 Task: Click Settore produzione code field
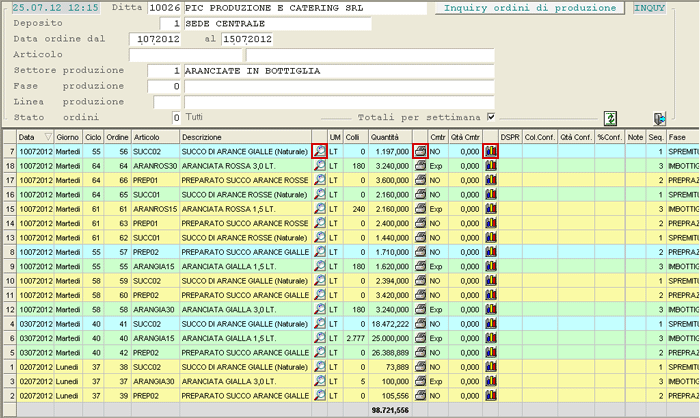point(164,71)
